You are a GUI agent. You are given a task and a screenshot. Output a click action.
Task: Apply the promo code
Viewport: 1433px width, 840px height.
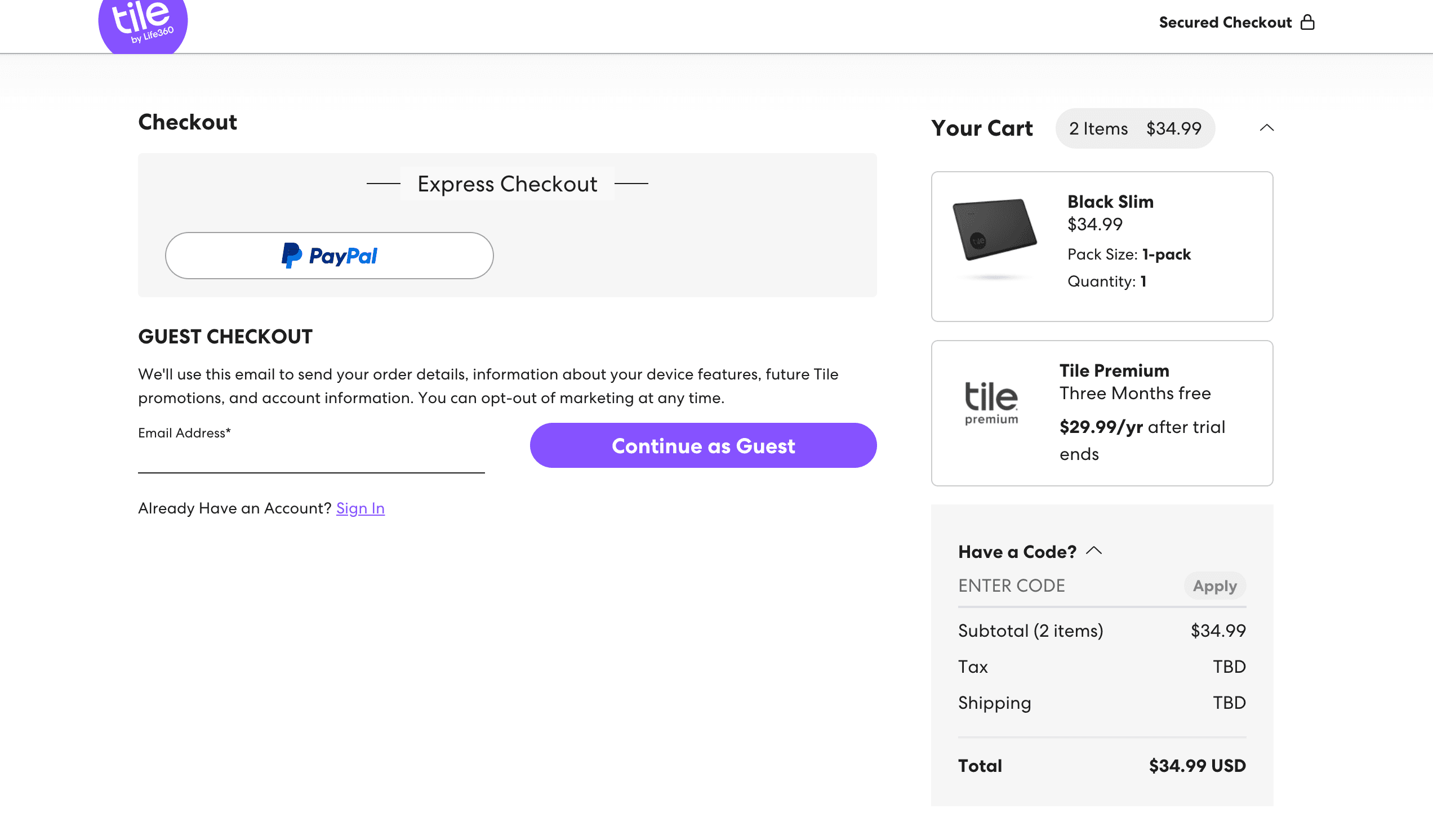click(x=1214, y=586)
